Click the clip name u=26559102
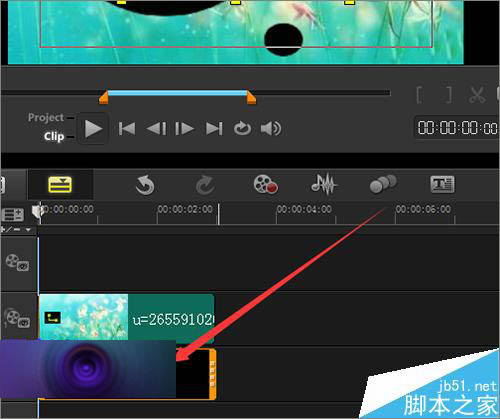This screenshot has width=500, height=419. (x=173, y=320)
